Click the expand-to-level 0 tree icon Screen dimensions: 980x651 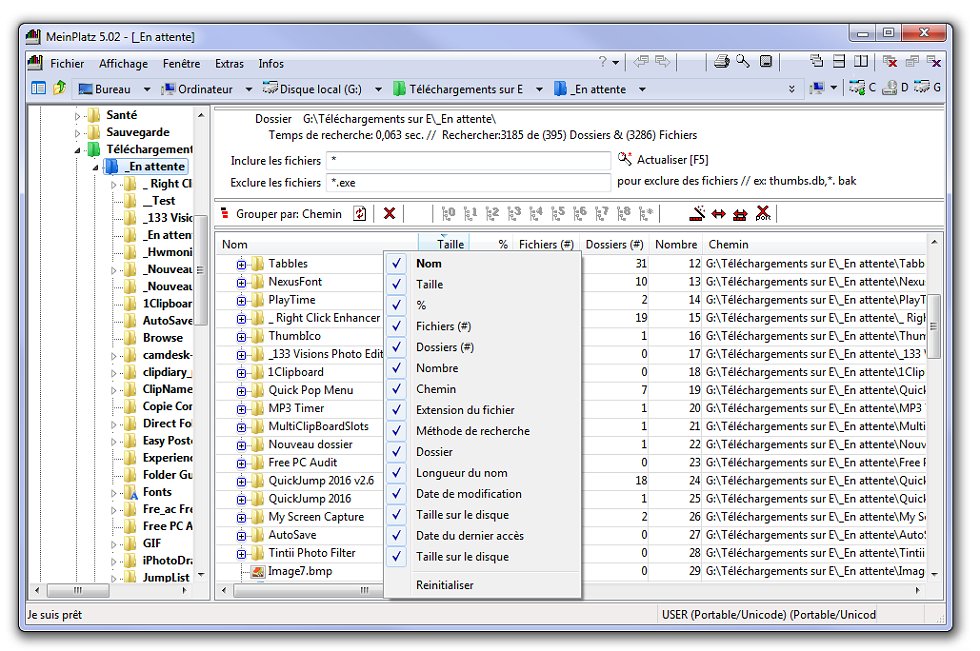(448, 214)
